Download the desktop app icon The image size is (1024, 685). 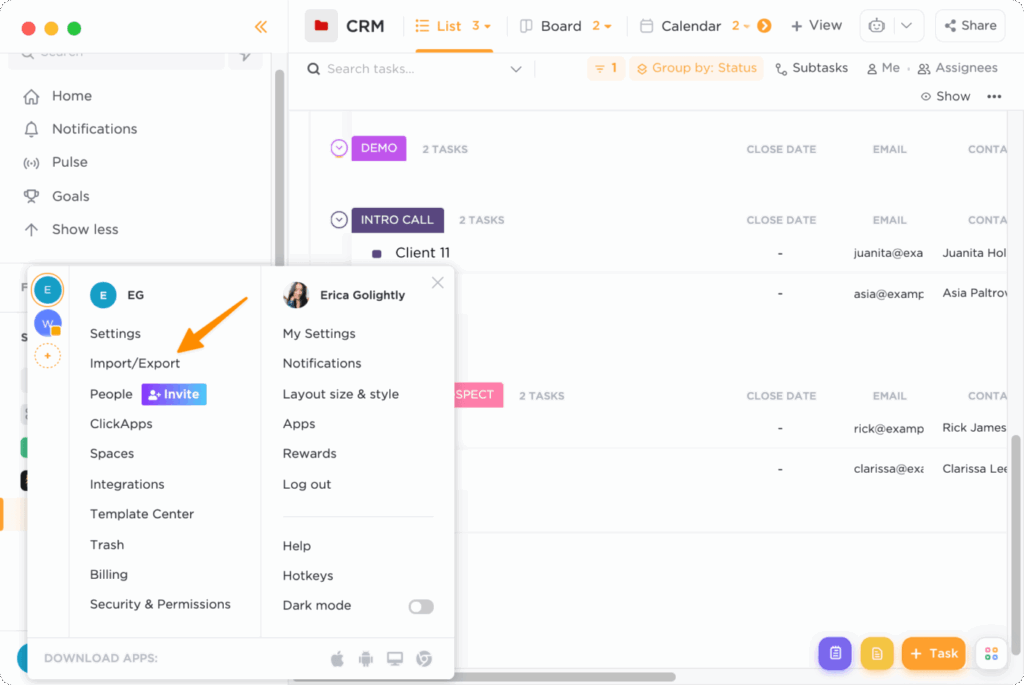(x=394, y=659)
